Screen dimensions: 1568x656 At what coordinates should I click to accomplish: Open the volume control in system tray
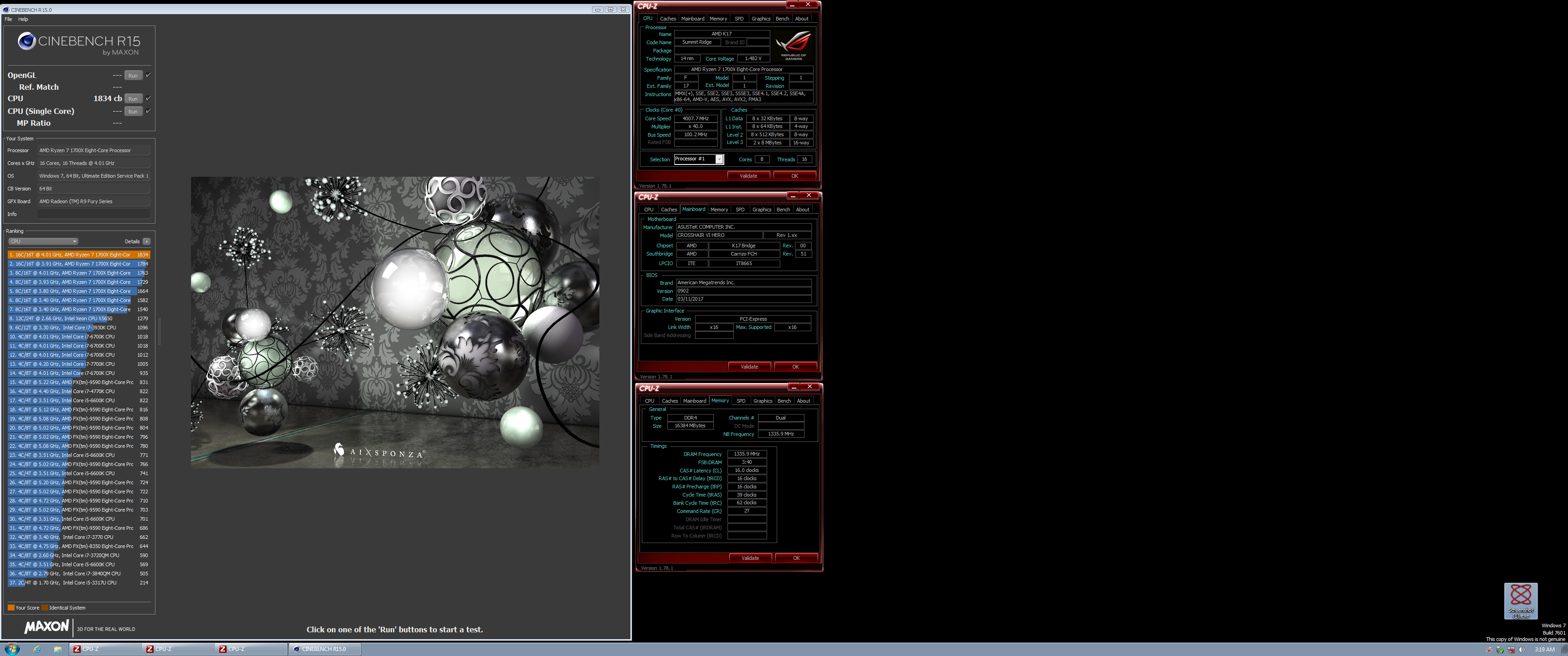pyautogui.click(x=1522, y=649)
